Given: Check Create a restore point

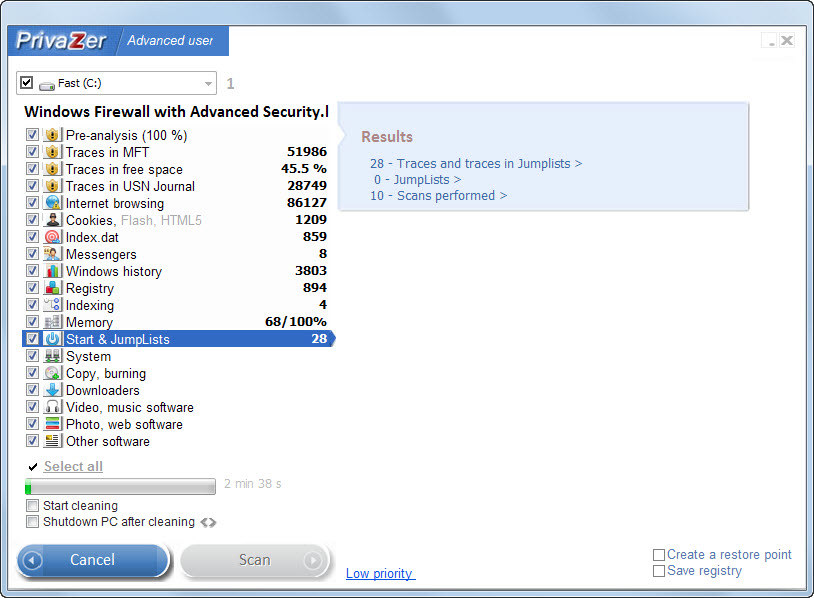Looking at the screenshot, I should 659,555.
